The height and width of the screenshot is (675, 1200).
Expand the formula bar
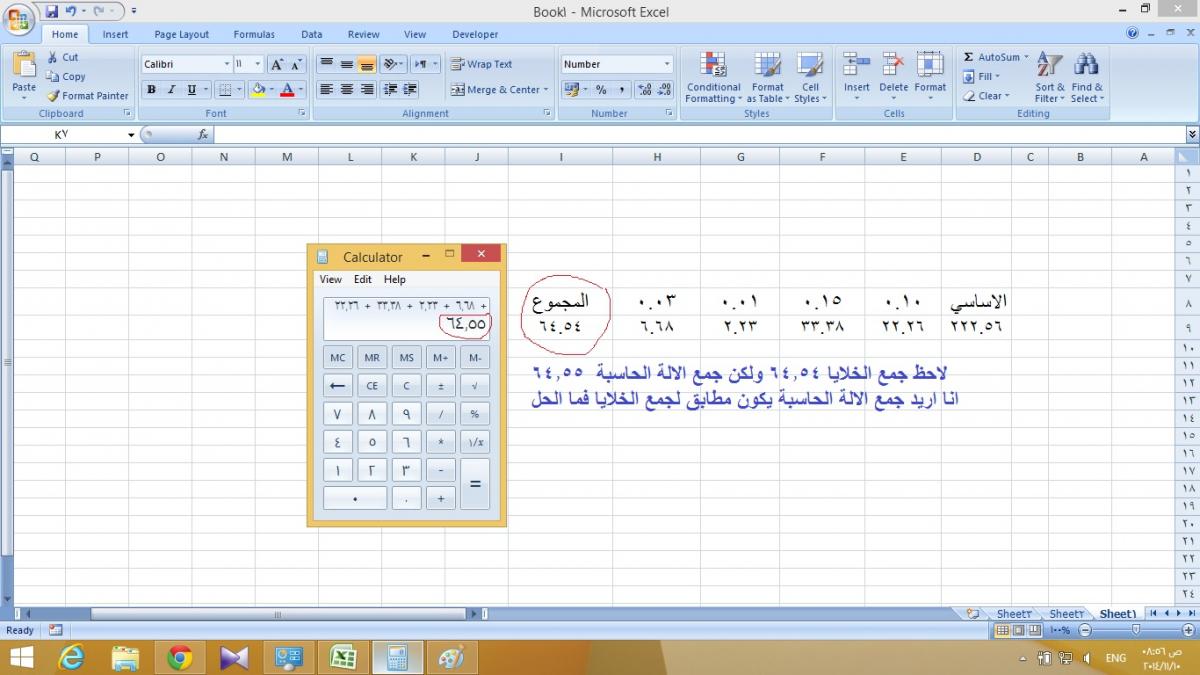click(x=1192, y=134)
